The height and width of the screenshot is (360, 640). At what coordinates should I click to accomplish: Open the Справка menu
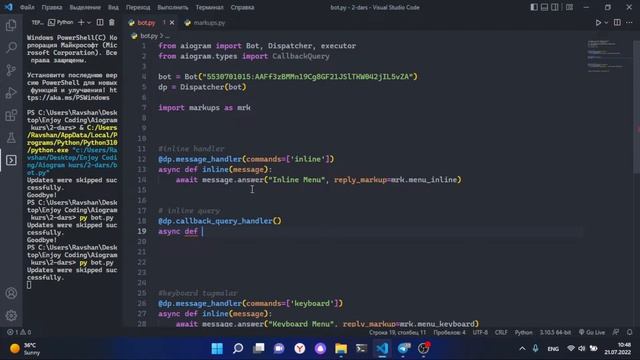(x=242, y=7)
